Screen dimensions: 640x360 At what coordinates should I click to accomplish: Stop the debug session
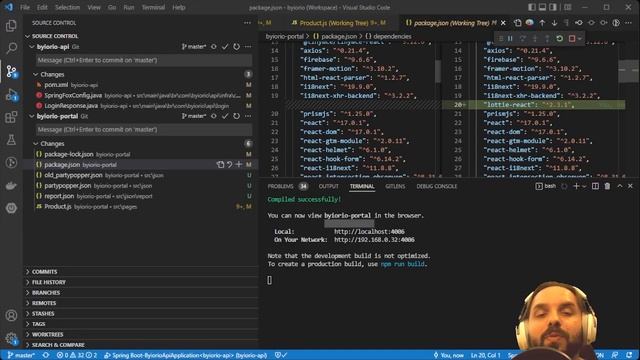[572, 38]
